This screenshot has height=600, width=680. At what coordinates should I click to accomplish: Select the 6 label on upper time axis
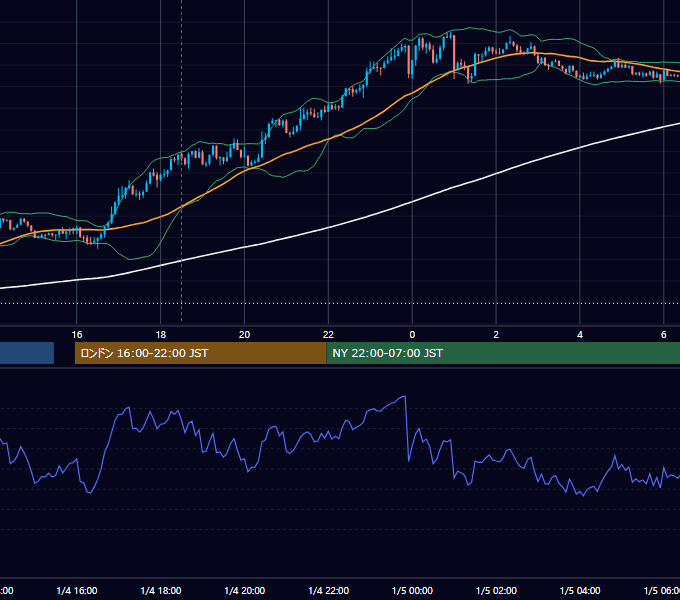tap(664, 335)
